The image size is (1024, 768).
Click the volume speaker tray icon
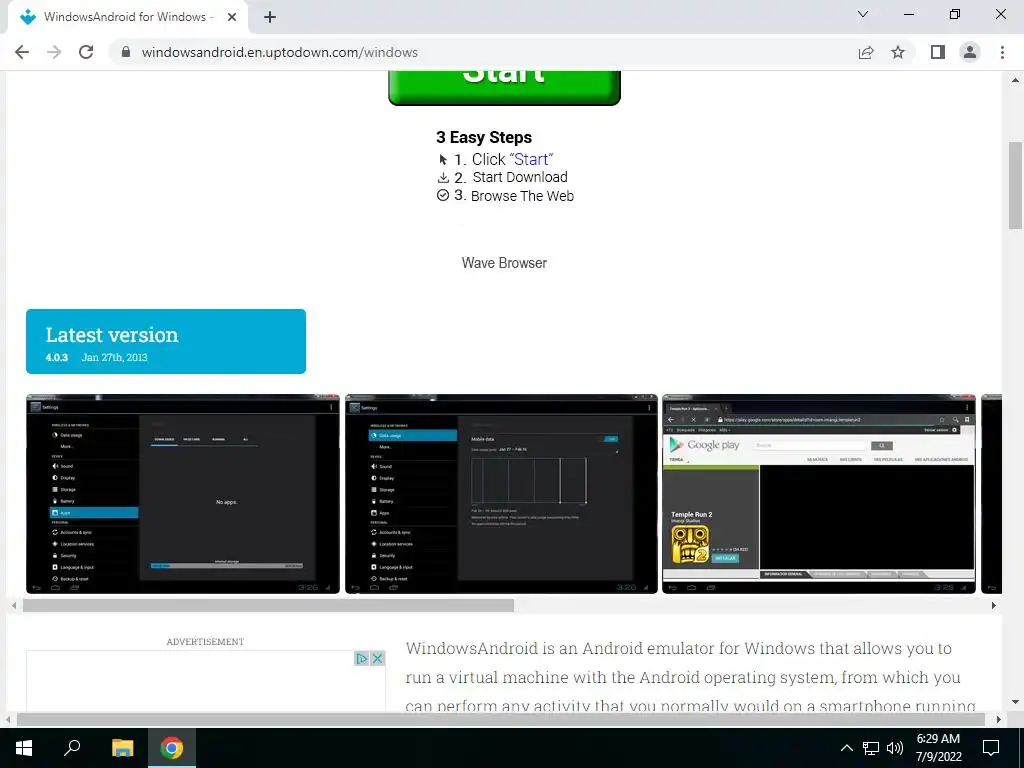coord(895,748)
